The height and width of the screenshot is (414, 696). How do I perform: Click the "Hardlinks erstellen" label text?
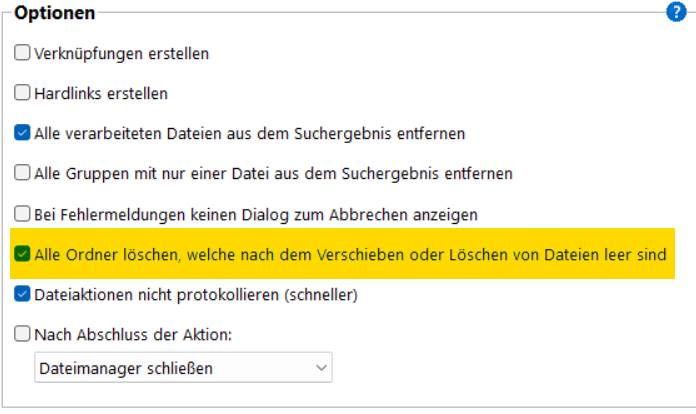click(100, 93)
